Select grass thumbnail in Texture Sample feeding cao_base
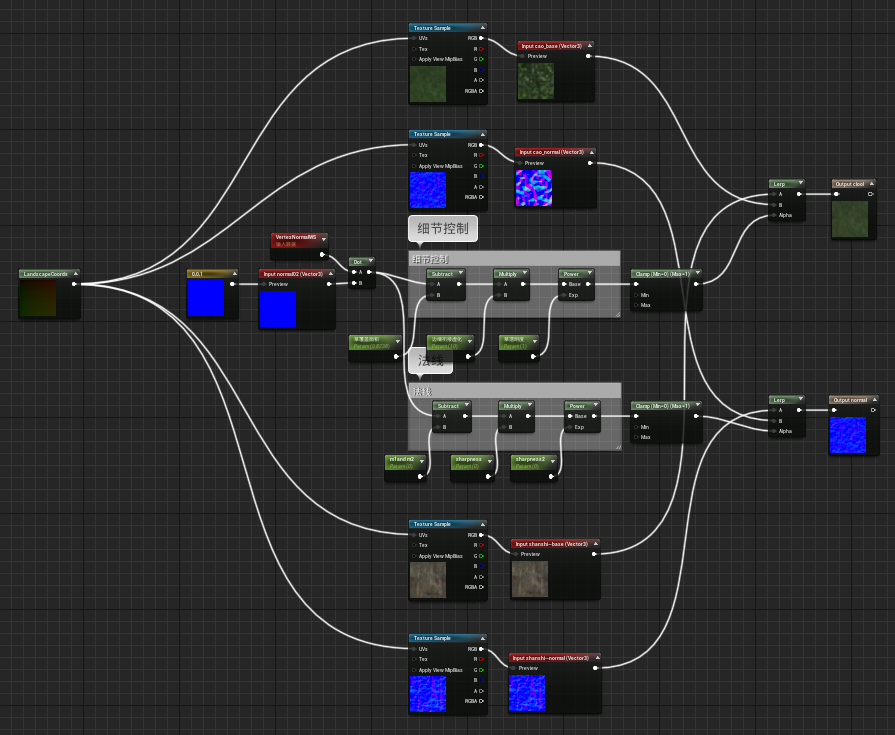The width and height of the screenshot is (895, 735). pyautogui.click(x=428, y=84)
